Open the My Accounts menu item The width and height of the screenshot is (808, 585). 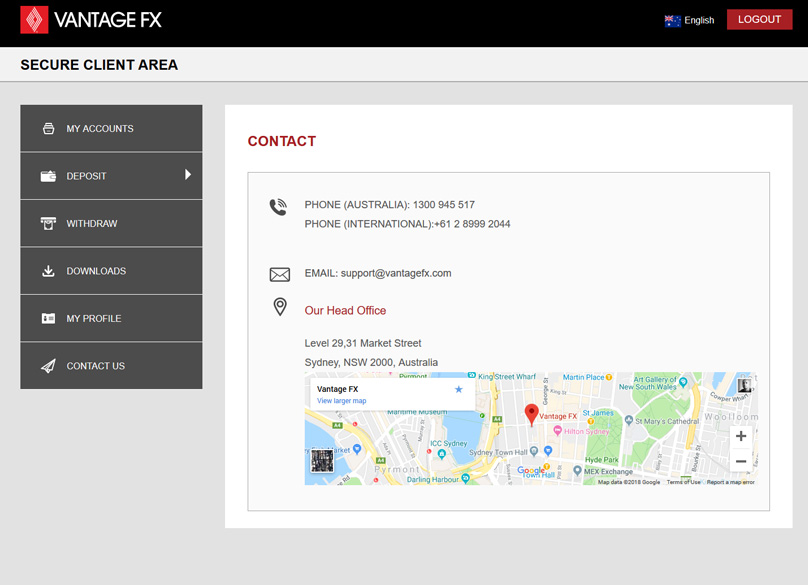pyautogui.click(x=111, y=128)
